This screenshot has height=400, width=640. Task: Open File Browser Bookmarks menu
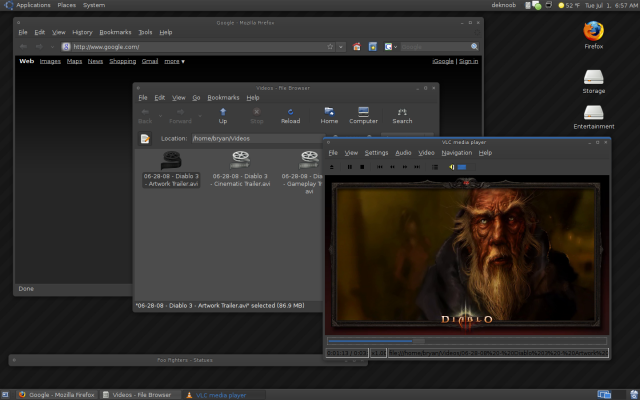point(223,98)
